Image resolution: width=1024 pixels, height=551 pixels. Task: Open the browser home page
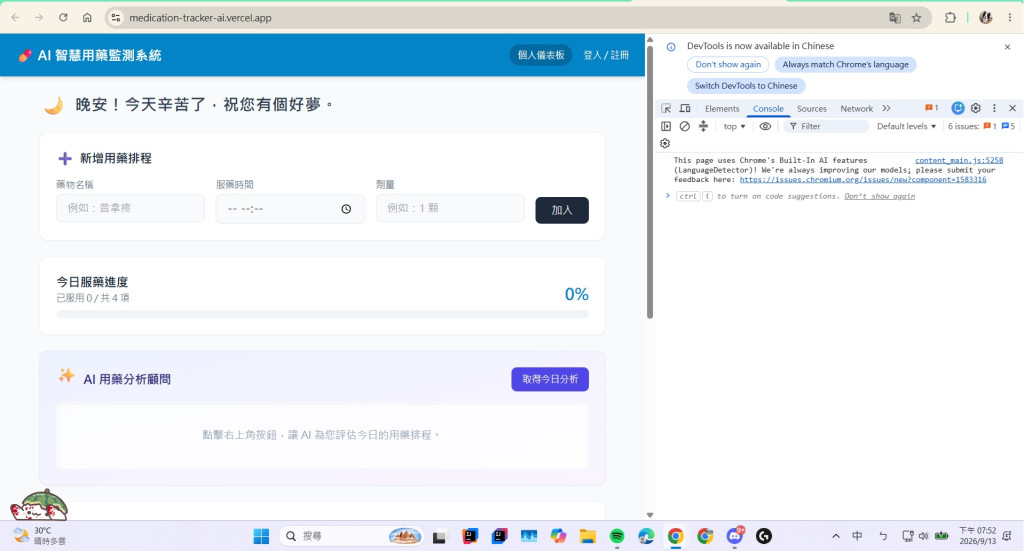[87, 18]
